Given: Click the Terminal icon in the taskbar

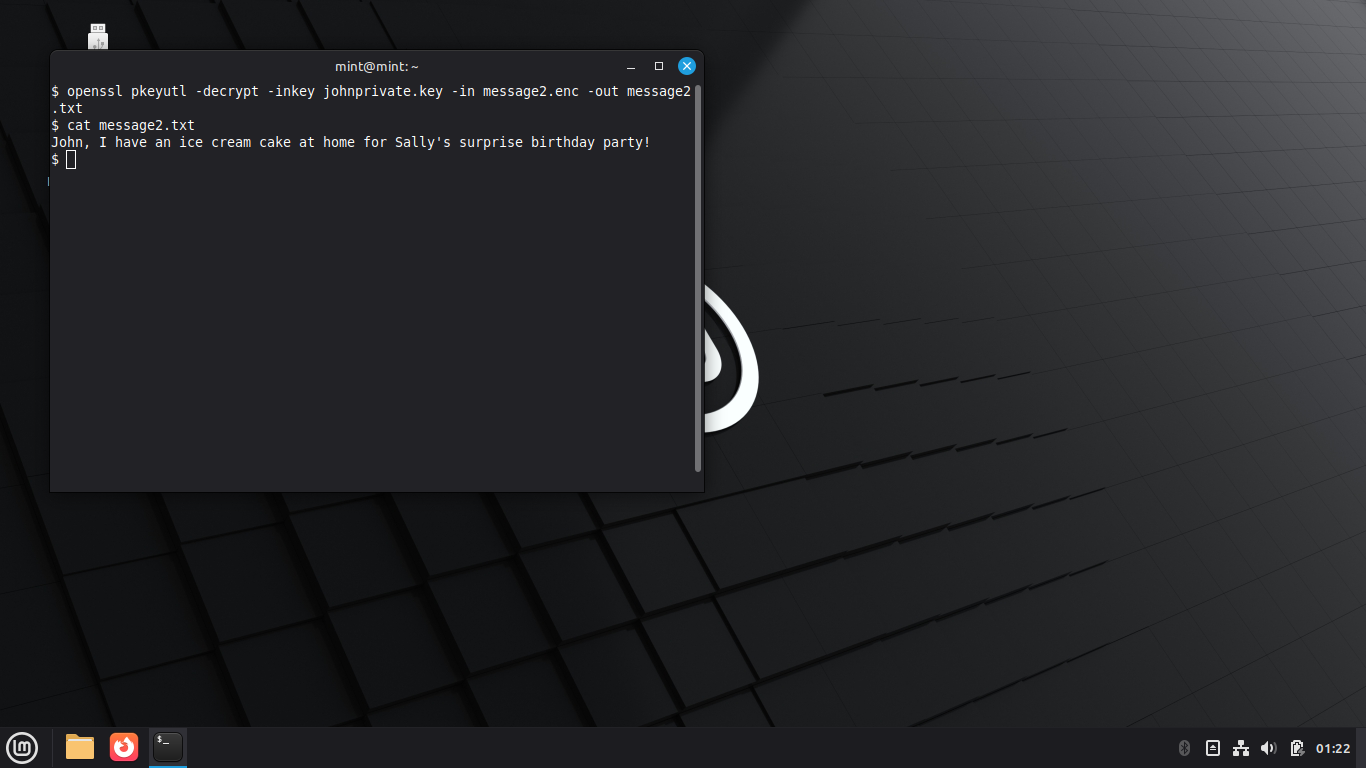Looking at the screenshot, I should (x=168, y=747).
